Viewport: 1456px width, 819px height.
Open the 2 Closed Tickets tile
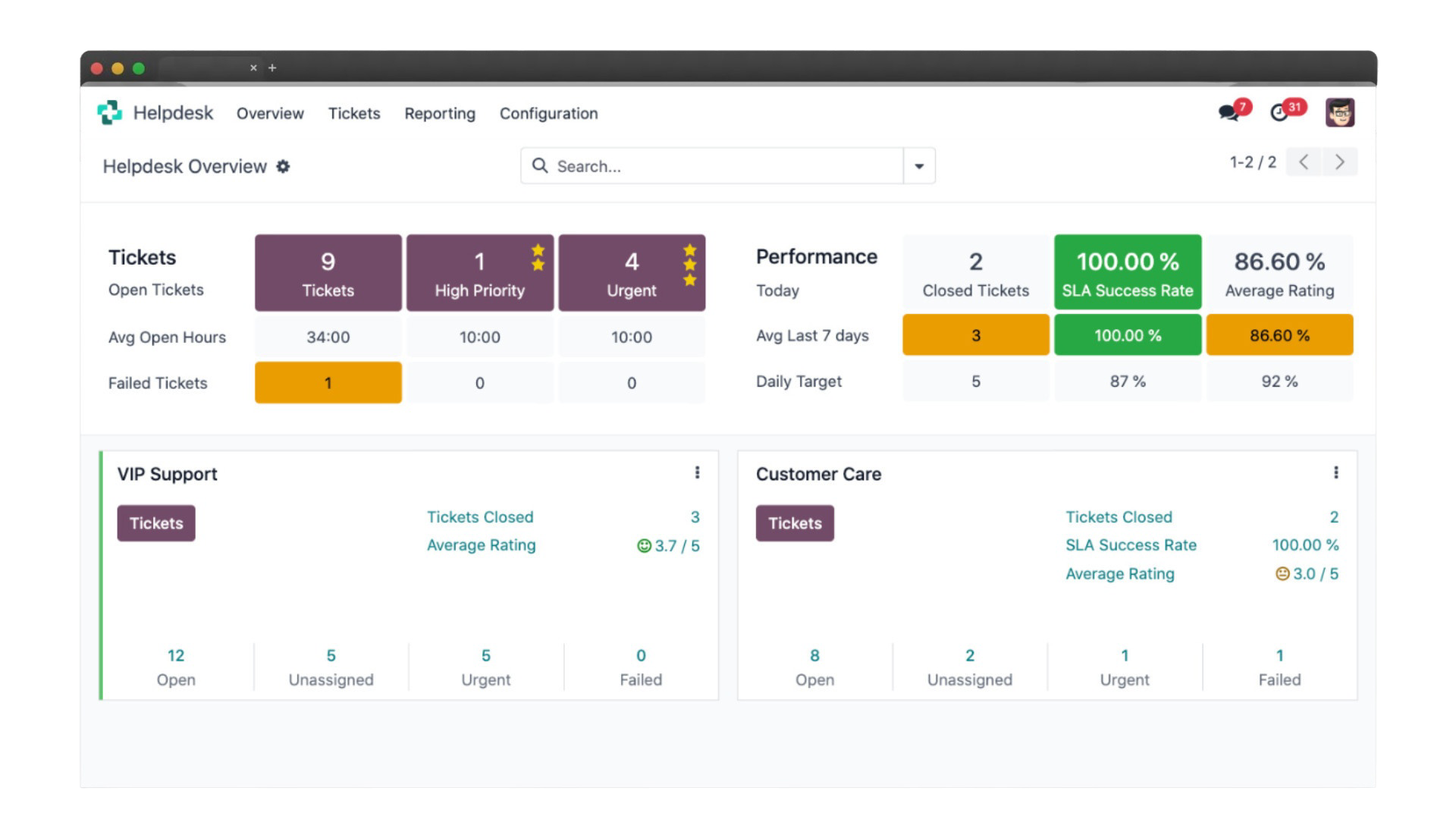click(x=976, y=272)
